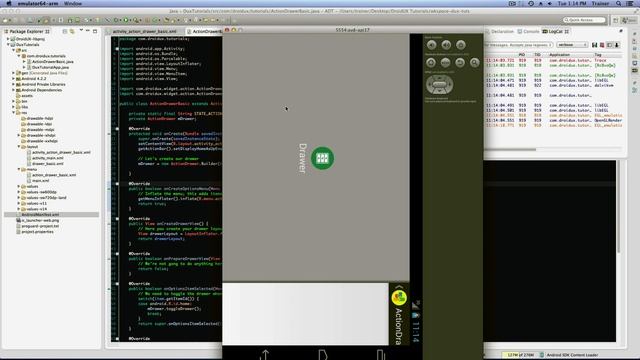Maximize the Package Explorer view
The height and width of the screenshot is (360, 640).
(x=95, y=31)
